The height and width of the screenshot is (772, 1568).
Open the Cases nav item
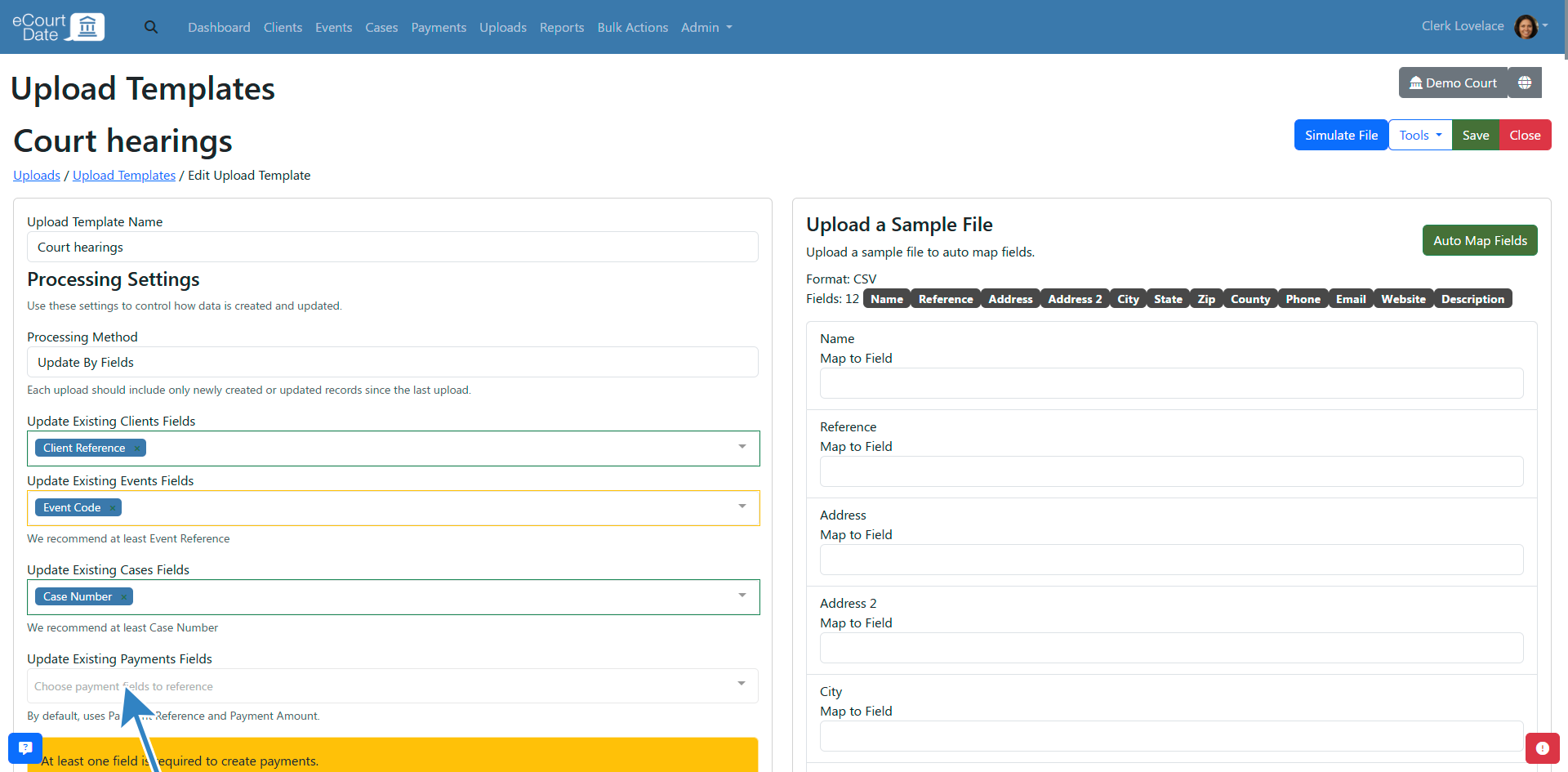pos(381,27)
